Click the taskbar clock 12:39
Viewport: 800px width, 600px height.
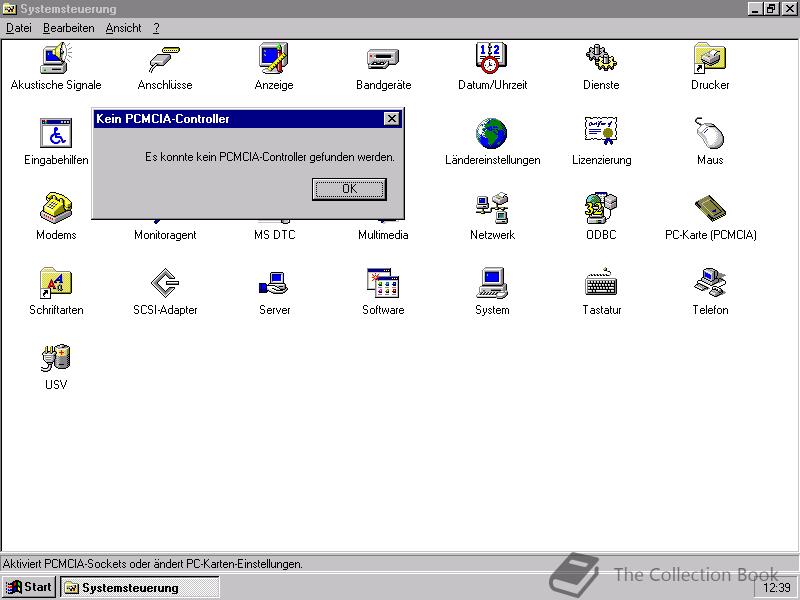(x=777, y=588)
